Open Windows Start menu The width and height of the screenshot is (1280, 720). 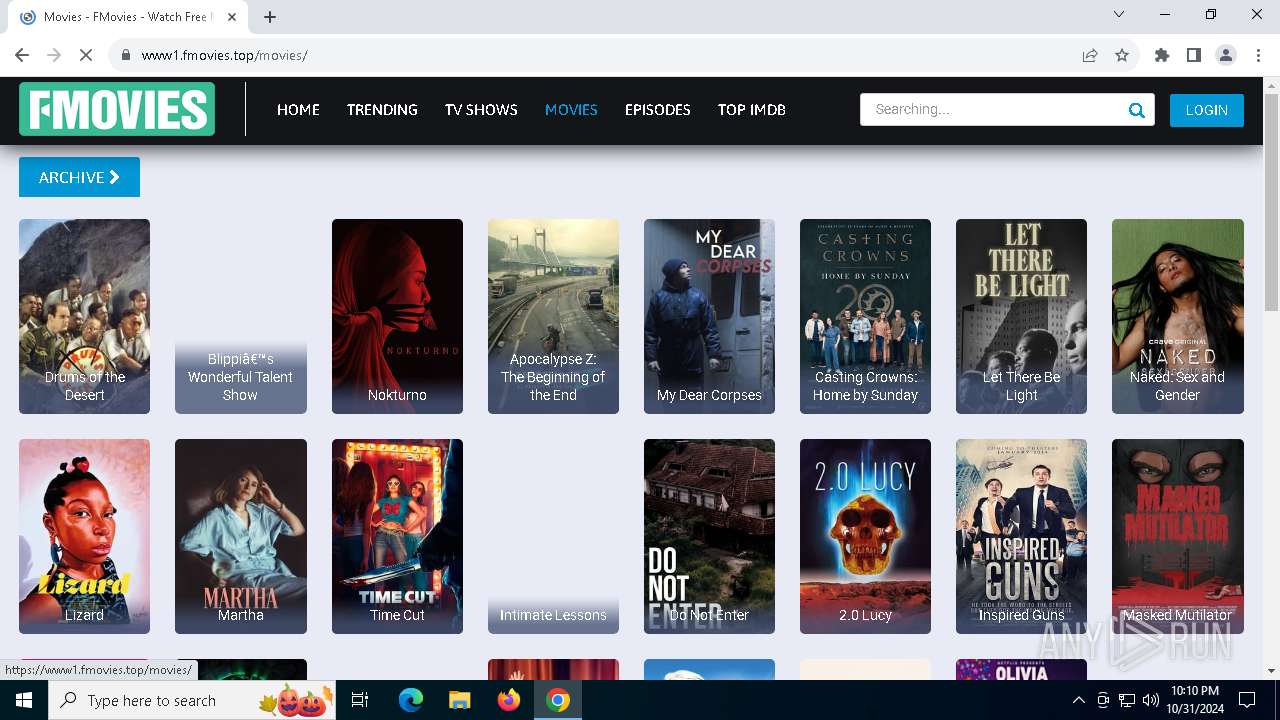coord(24,700)
